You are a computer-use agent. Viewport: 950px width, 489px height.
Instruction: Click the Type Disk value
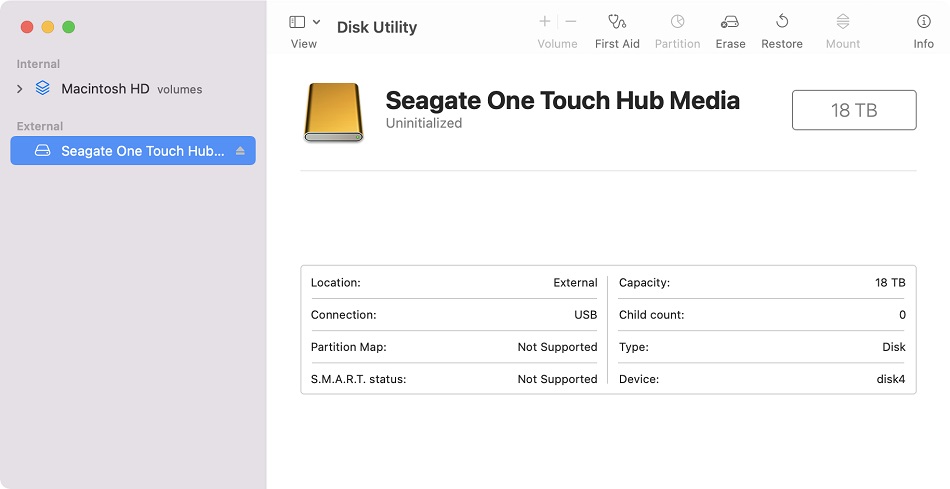pyautogui.click(x=894, y=347)
